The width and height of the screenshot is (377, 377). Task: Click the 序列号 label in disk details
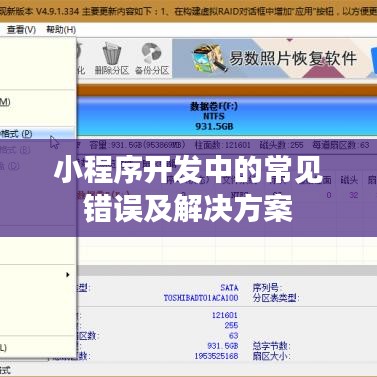click(x=266, y=287)
